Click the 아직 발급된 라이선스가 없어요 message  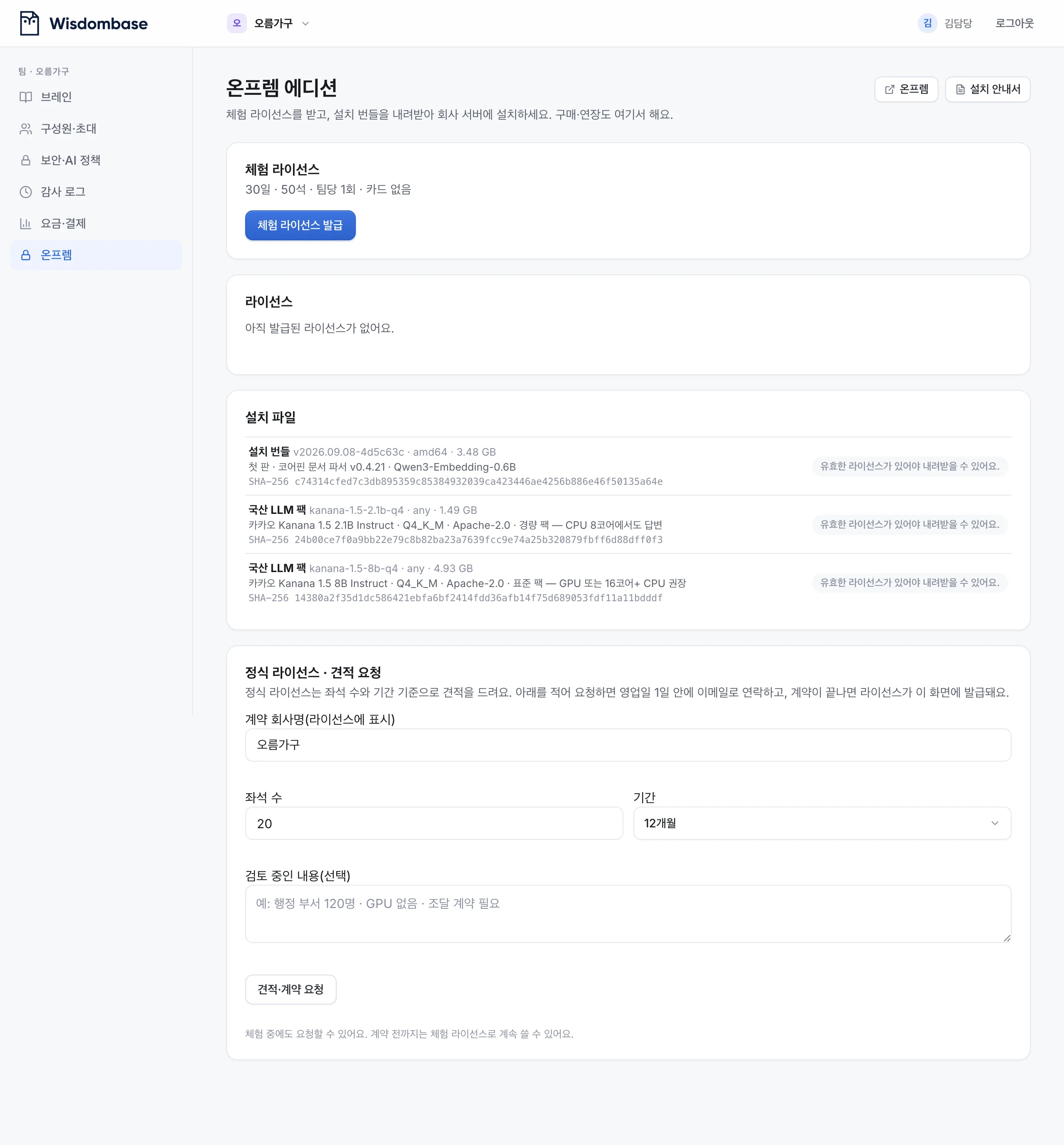coord(320,328)
